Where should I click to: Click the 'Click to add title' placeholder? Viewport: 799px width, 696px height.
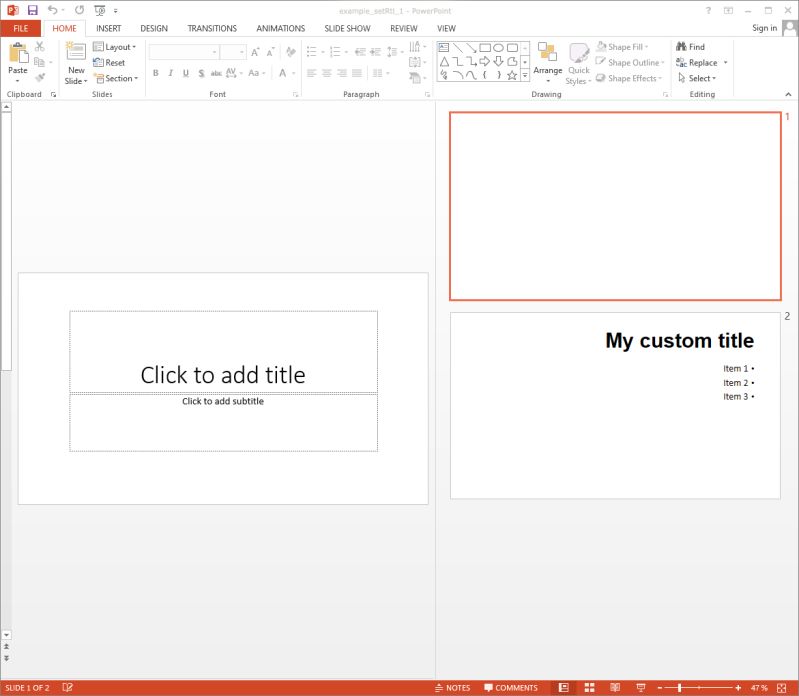[223, 352]
